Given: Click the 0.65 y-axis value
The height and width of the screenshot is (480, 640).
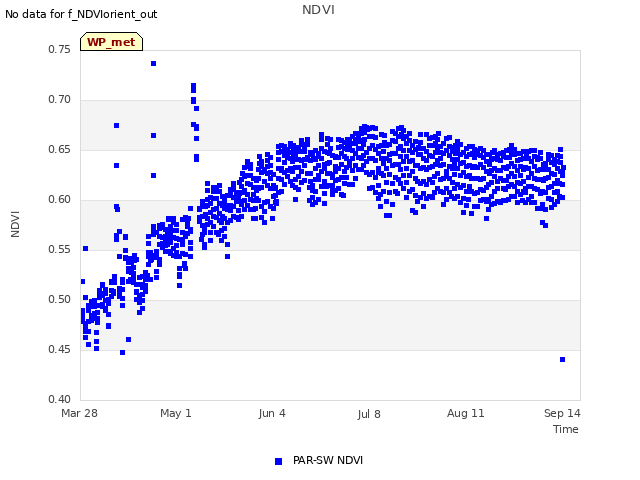Looking at the screenshot, I should click(x=59, y=149).
